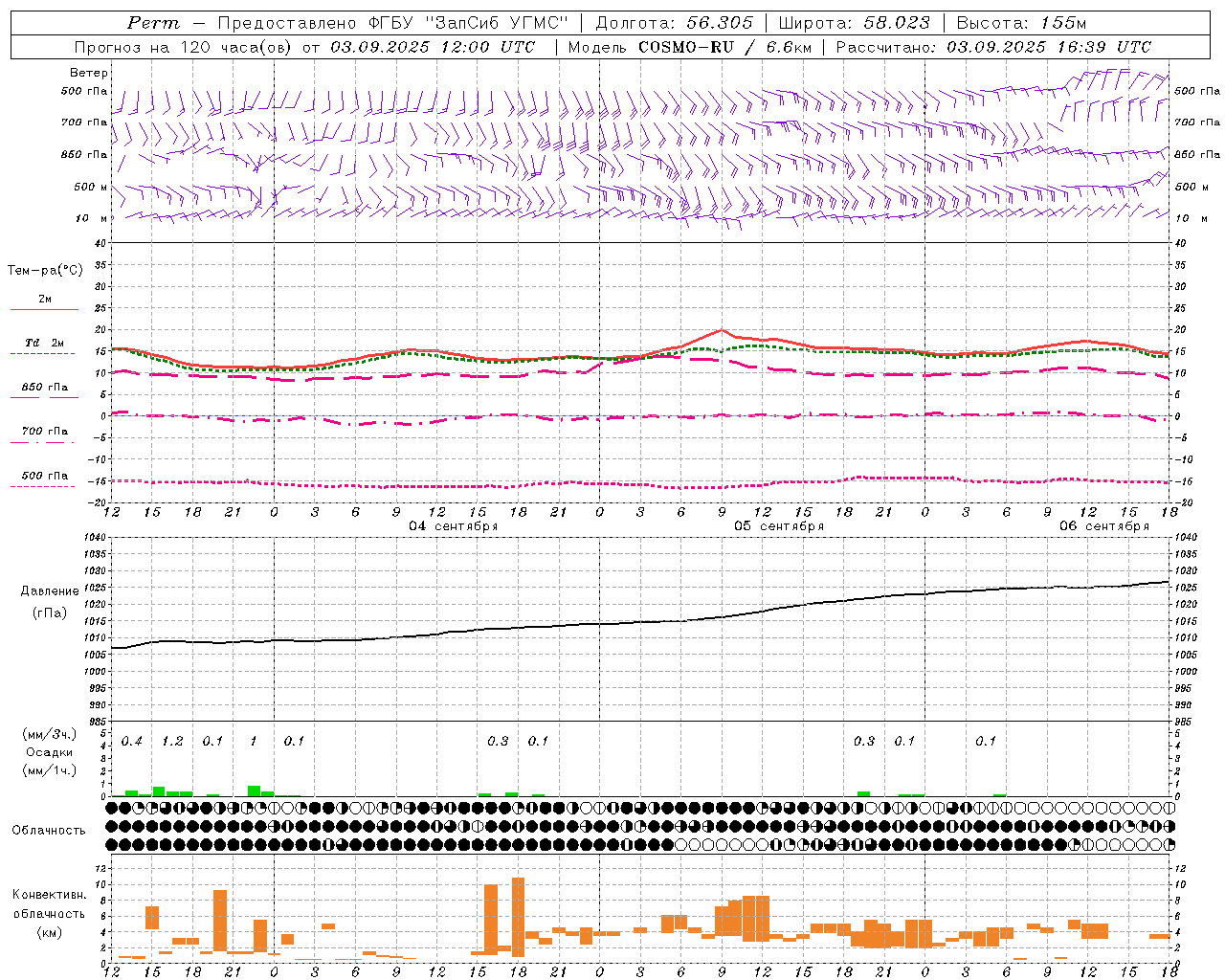Click the longitude value "Долгота: 56.305"
The width and height of the screenshot is (1225, 980).
(674, 23)
